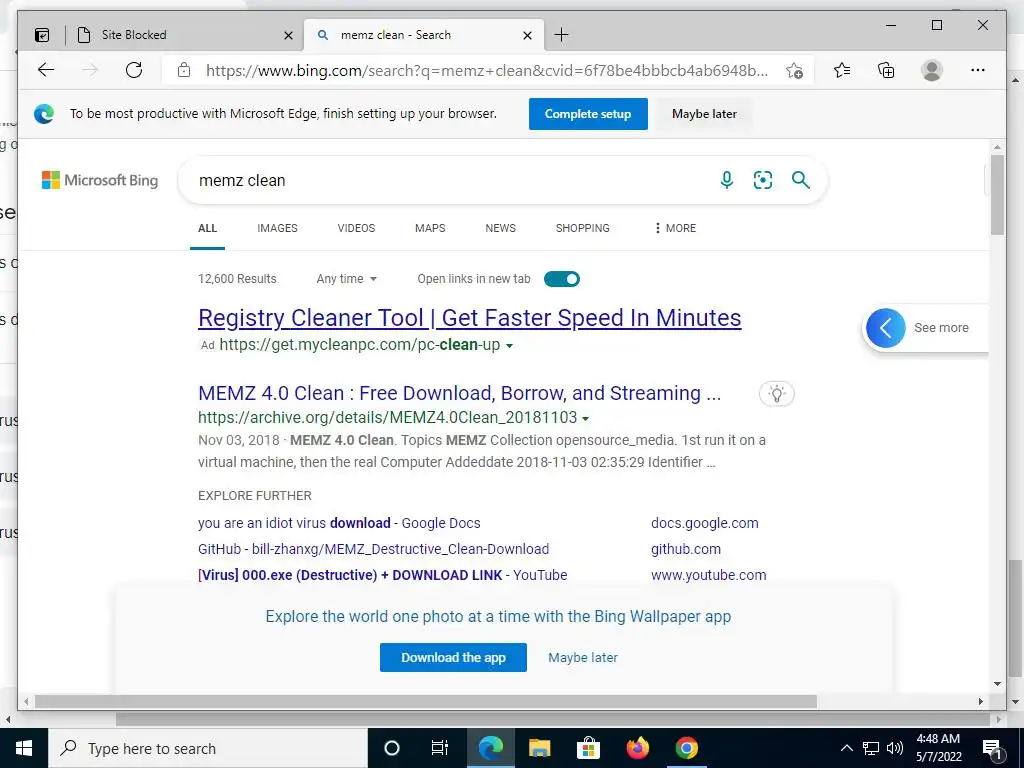Toggle Open links in new tab switch
The image size is (1024, 768).
tap(562, 279)
